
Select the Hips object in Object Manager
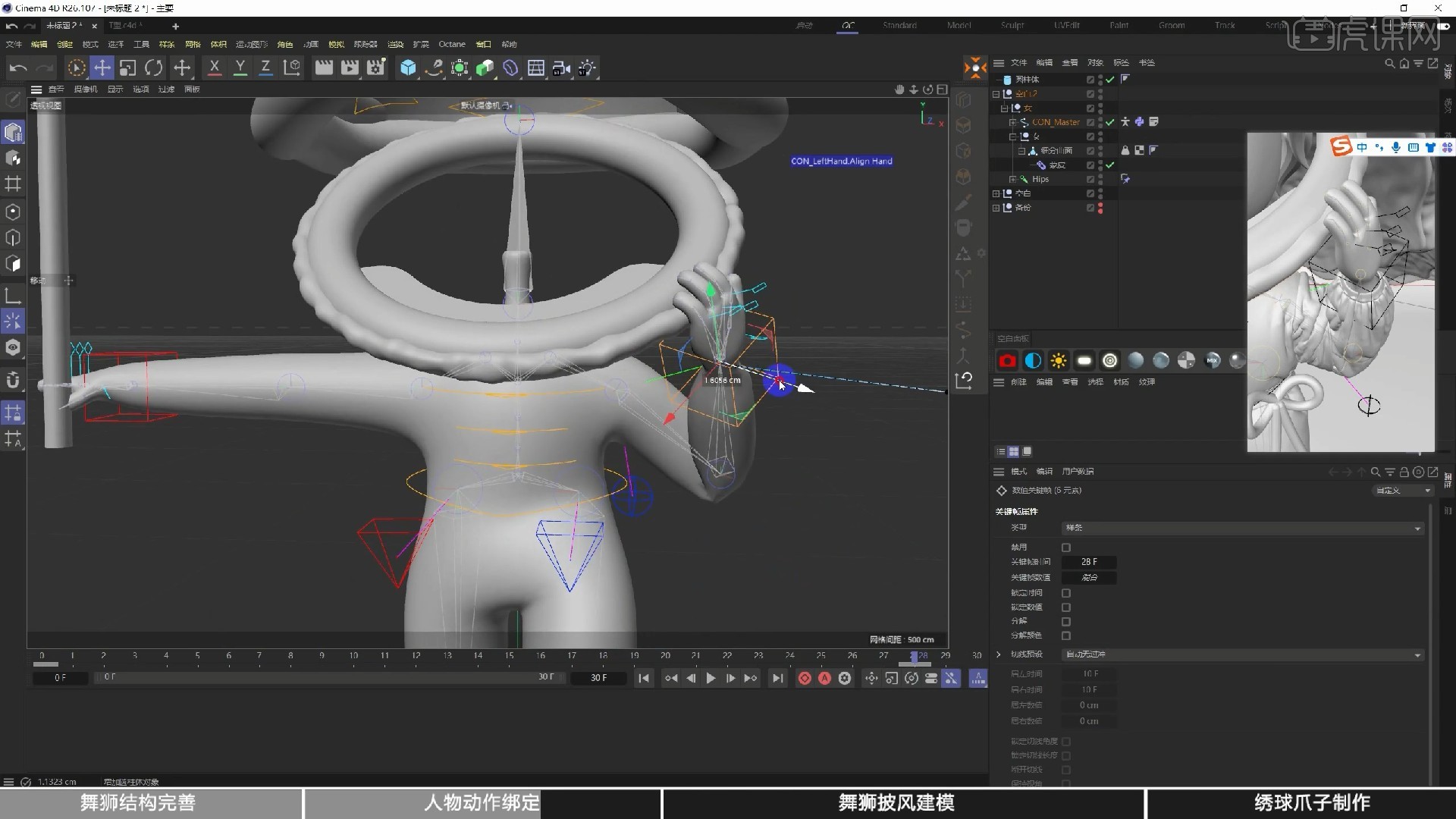pyautogui.click(x=1040, y=179)
